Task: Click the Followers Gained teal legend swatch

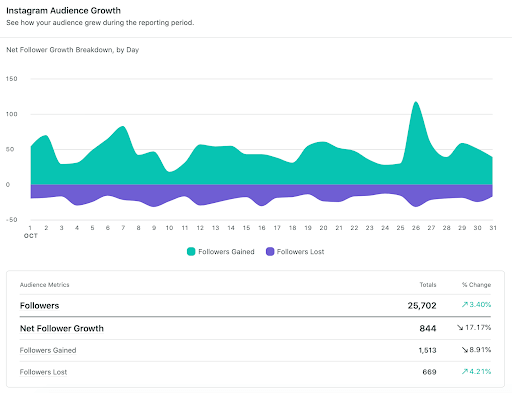Action: pos(191,252)
